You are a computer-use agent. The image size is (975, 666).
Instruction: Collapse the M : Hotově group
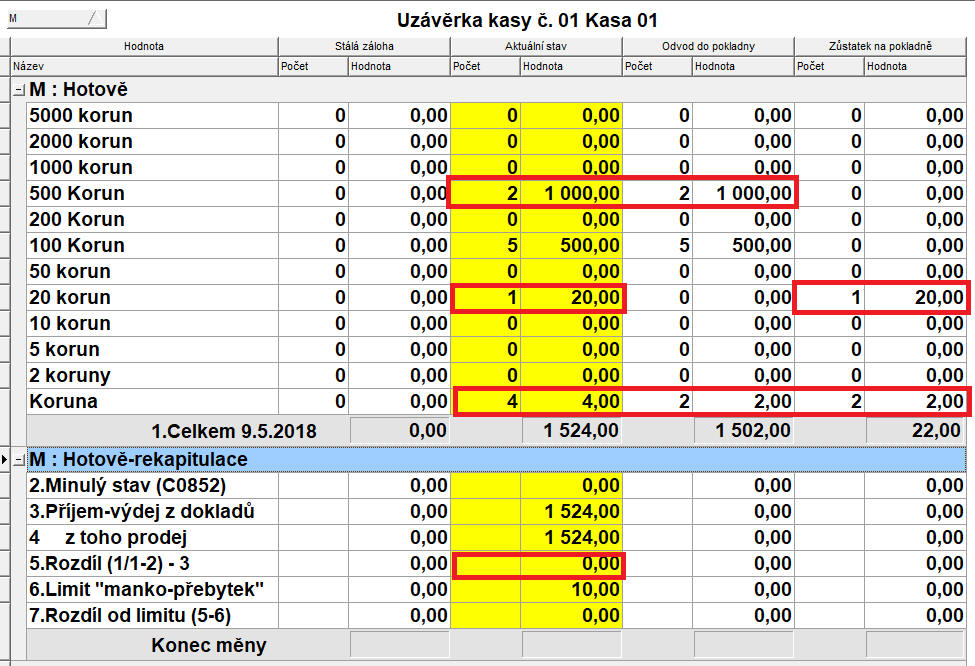(19, 90)
